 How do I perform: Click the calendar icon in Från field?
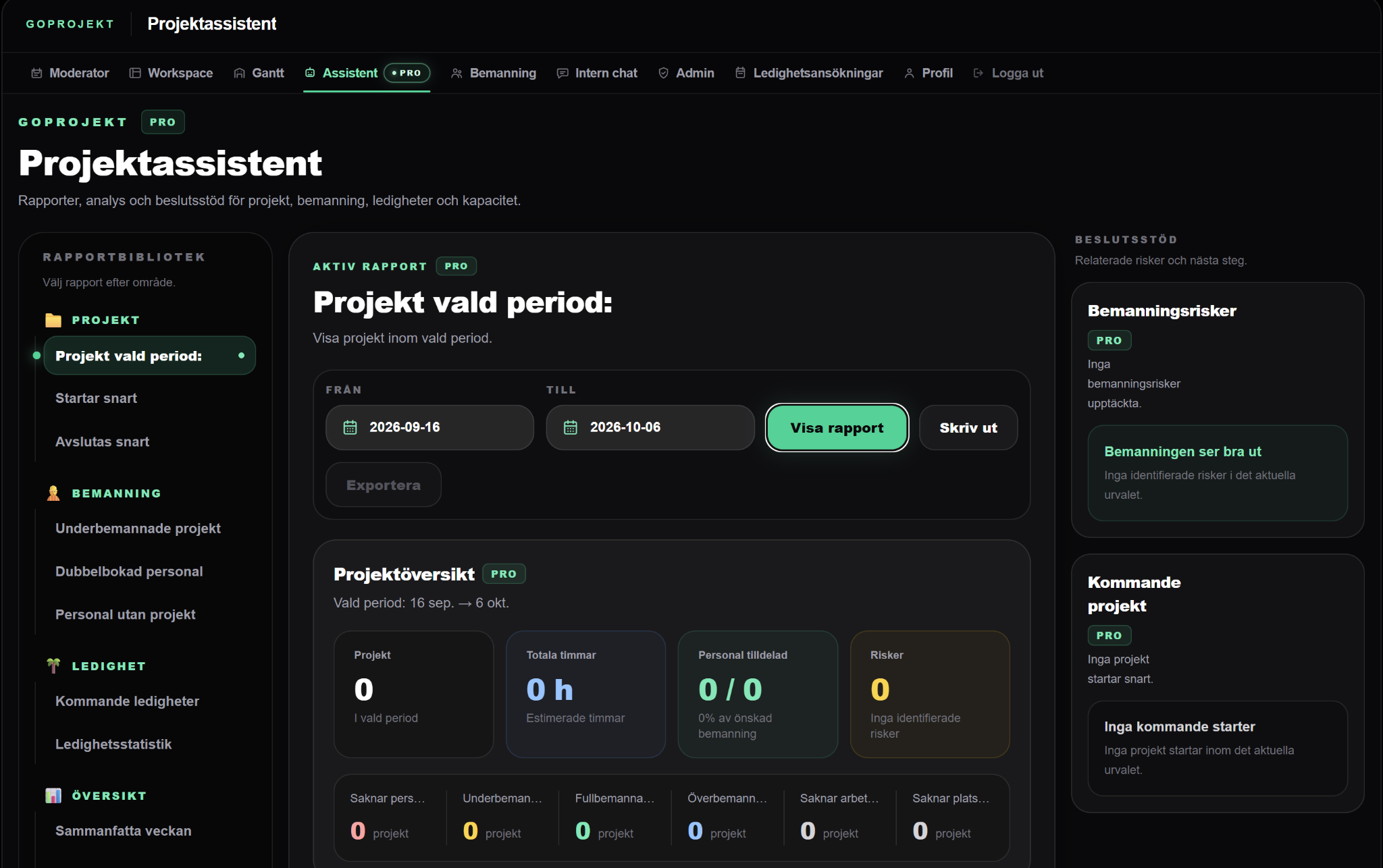click(x=350, y=427)
